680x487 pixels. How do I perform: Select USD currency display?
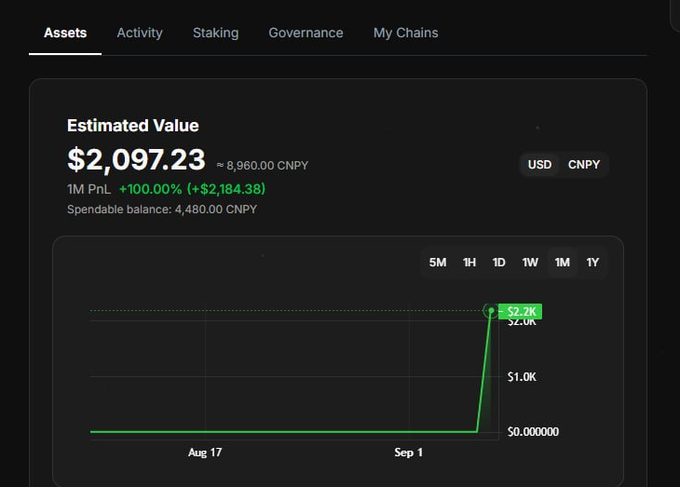pyautogui.click(x=539, y=165)
